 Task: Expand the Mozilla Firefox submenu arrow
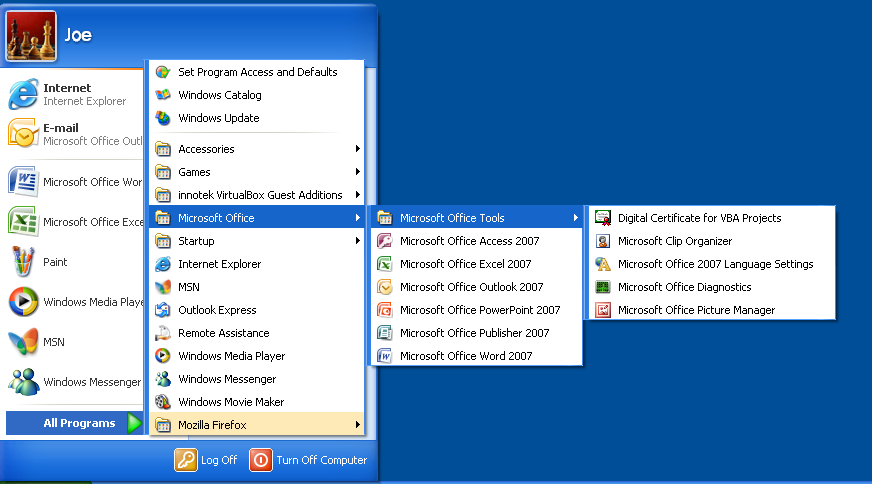point(358,424)
